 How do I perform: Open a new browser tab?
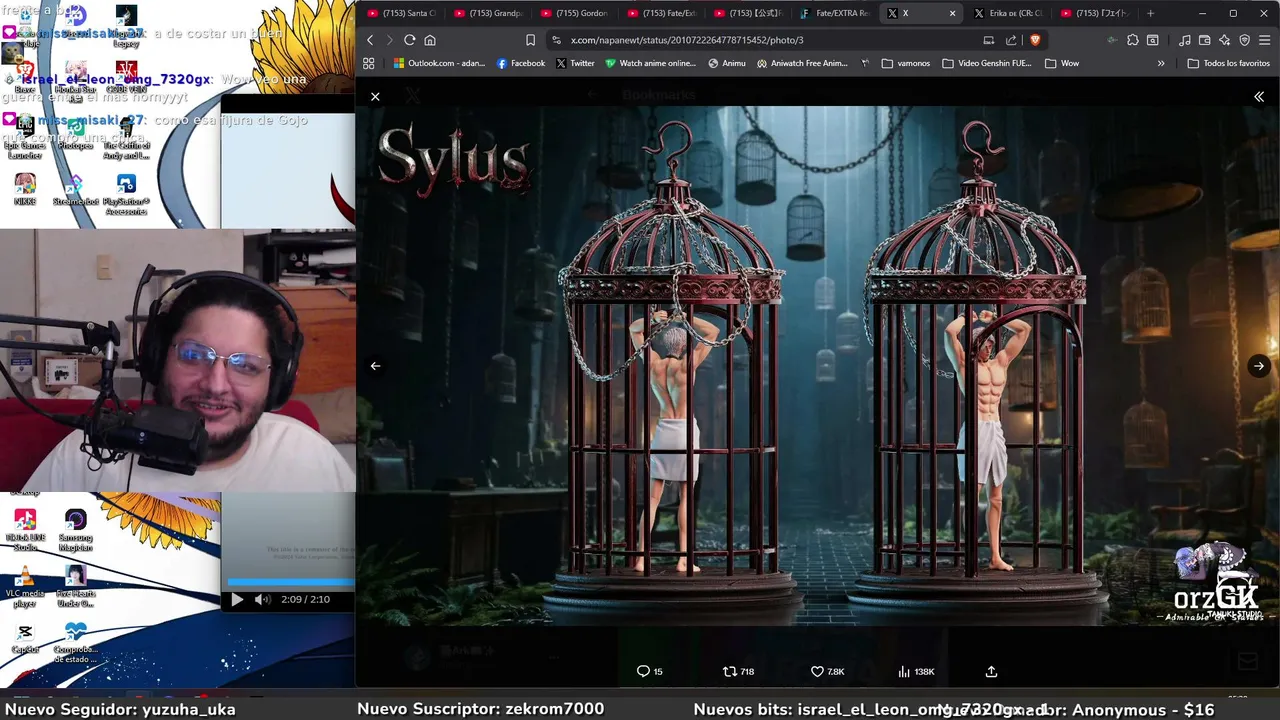1150,13
